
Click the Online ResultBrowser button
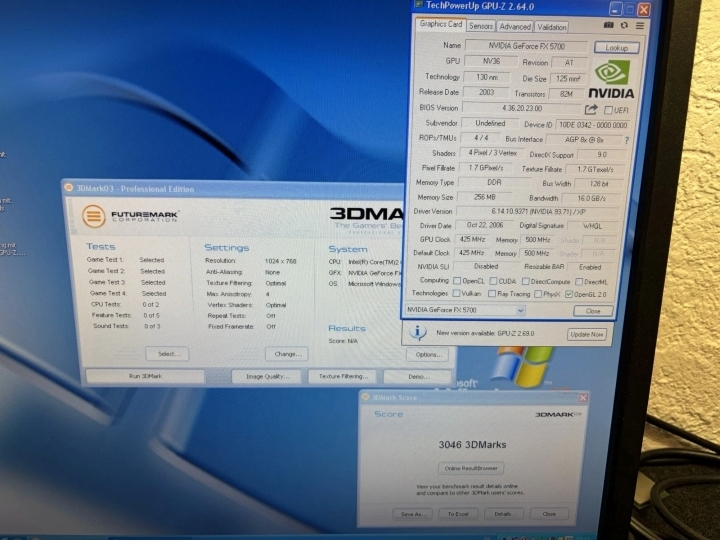pos(471,468)
